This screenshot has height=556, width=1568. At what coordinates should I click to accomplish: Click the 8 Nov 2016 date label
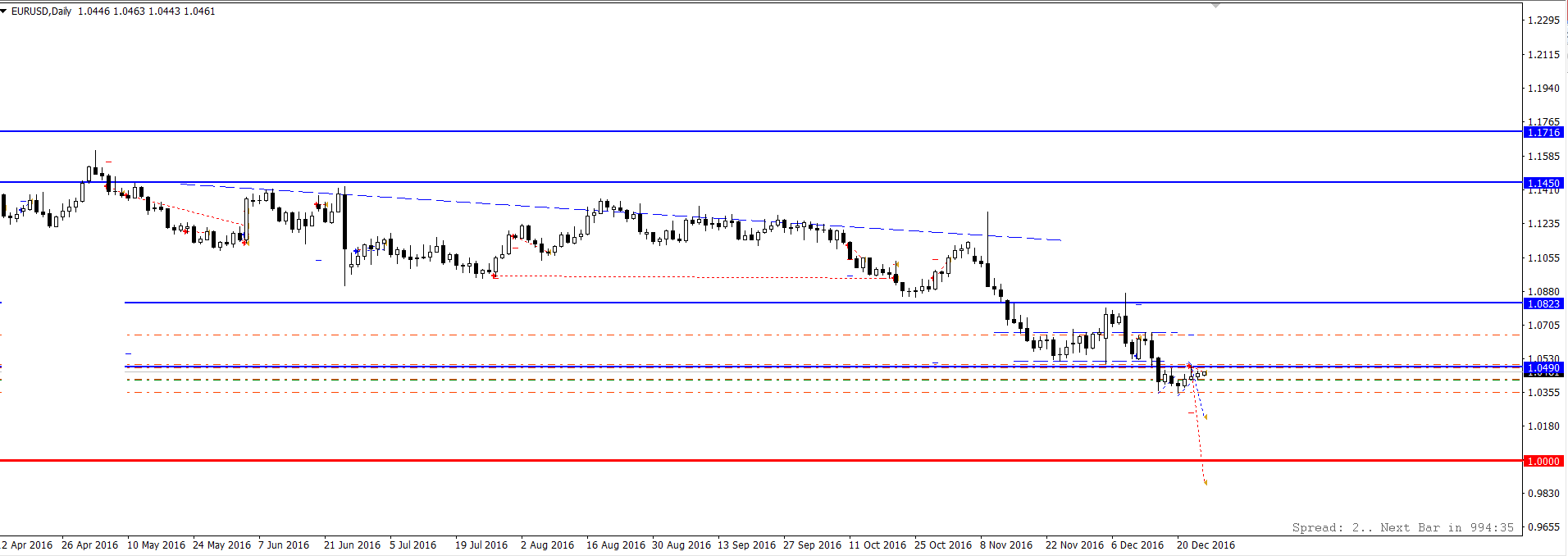click(x=1007, y=545)
